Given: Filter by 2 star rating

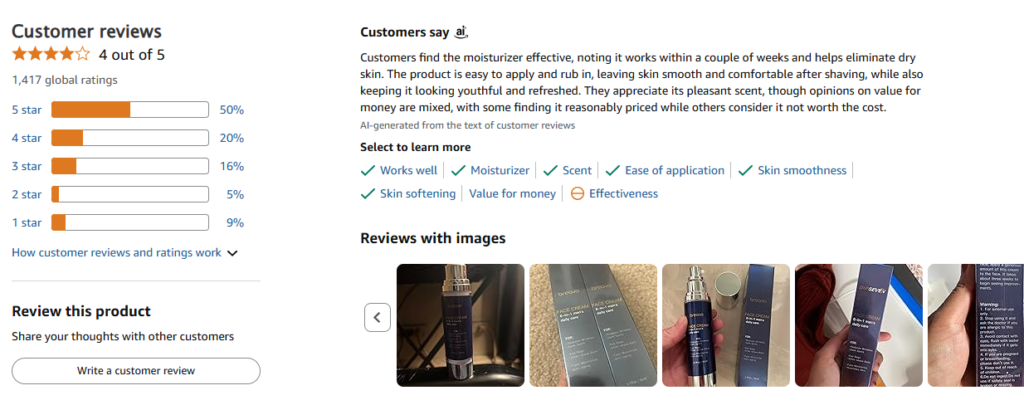Looking at the screenshot, I should click(128, 194).
